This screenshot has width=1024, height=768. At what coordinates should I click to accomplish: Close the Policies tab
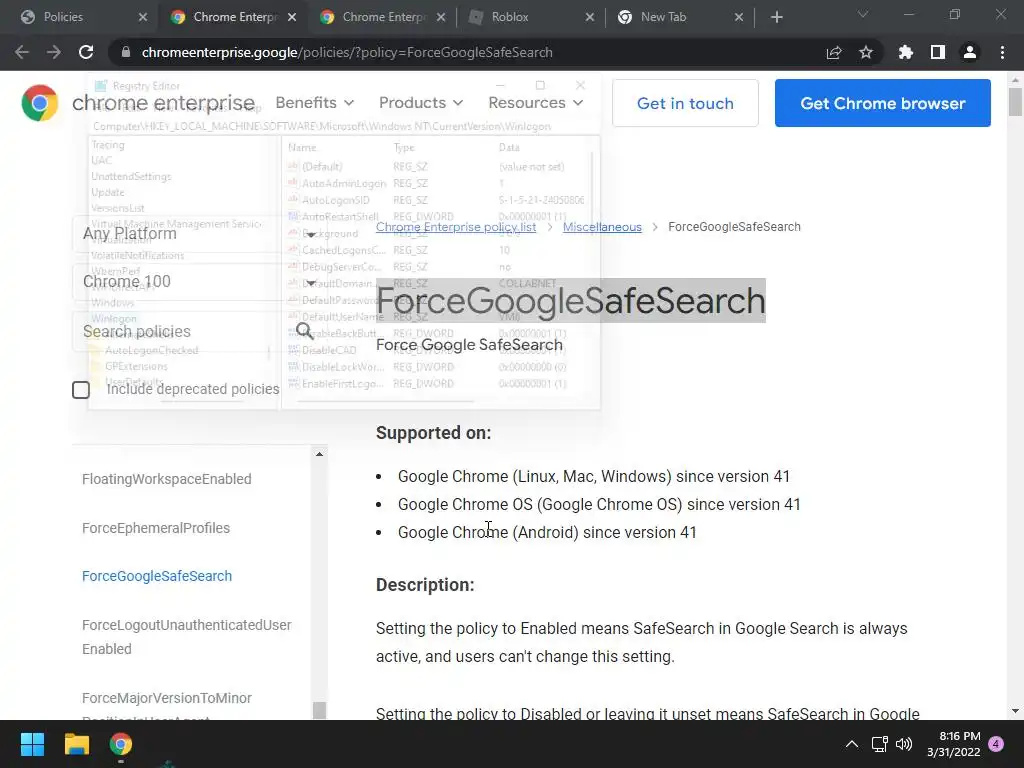coord(143,17)
